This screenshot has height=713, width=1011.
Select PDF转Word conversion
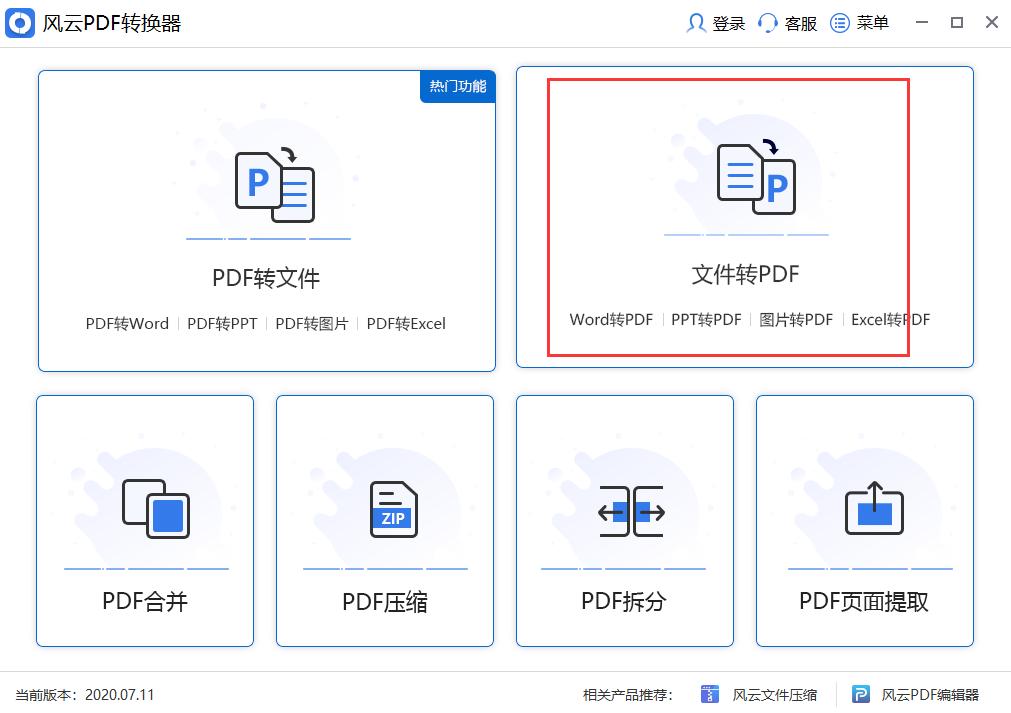(127, 323)
